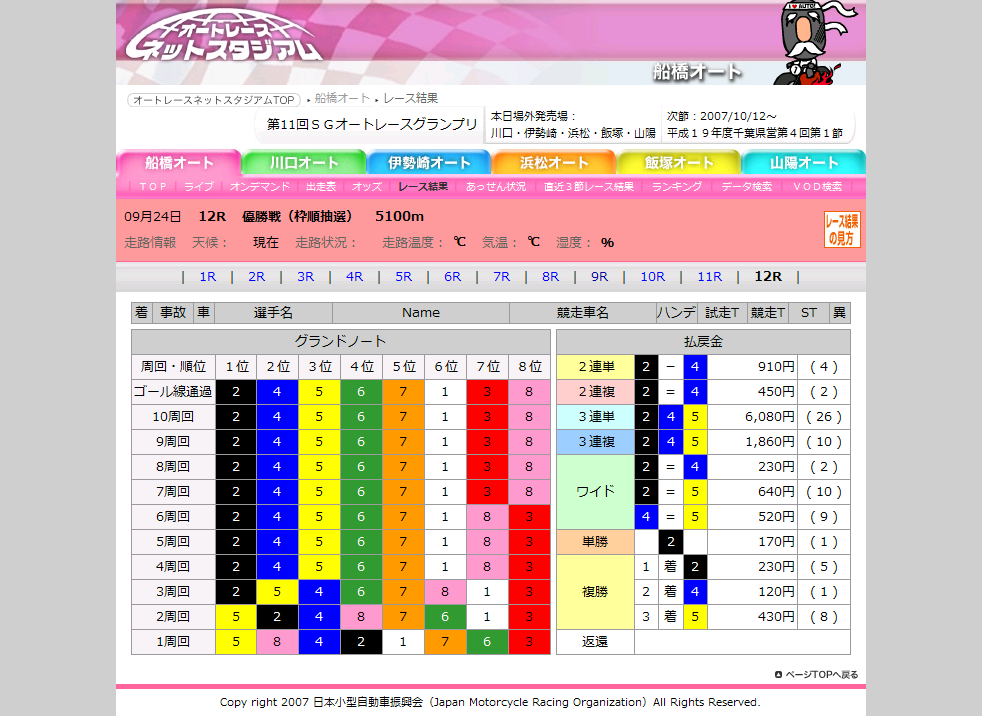Click the 910円 payout for 2連単
This screenshot has width=982, height=716.
776,367
